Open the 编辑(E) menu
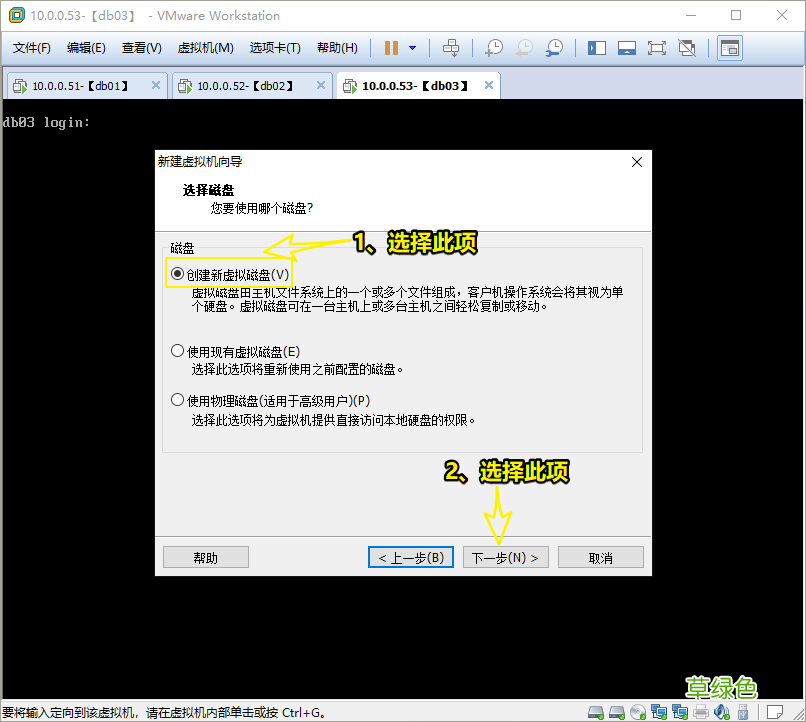 pos(86,48)
